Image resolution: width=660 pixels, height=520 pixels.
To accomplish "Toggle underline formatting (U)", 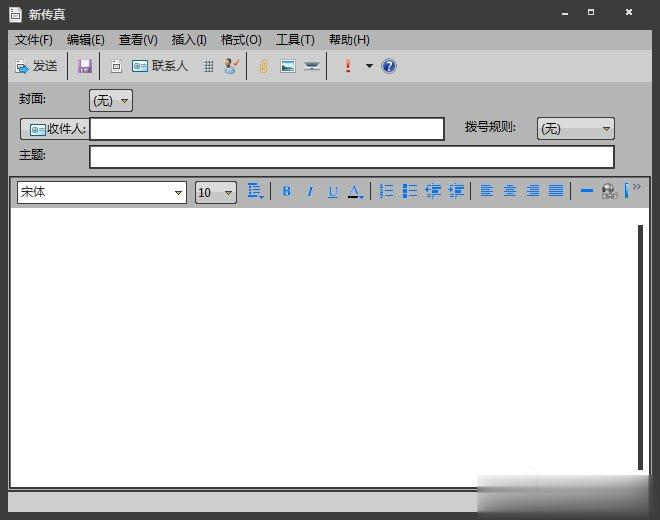I will (x=333, y=192).
